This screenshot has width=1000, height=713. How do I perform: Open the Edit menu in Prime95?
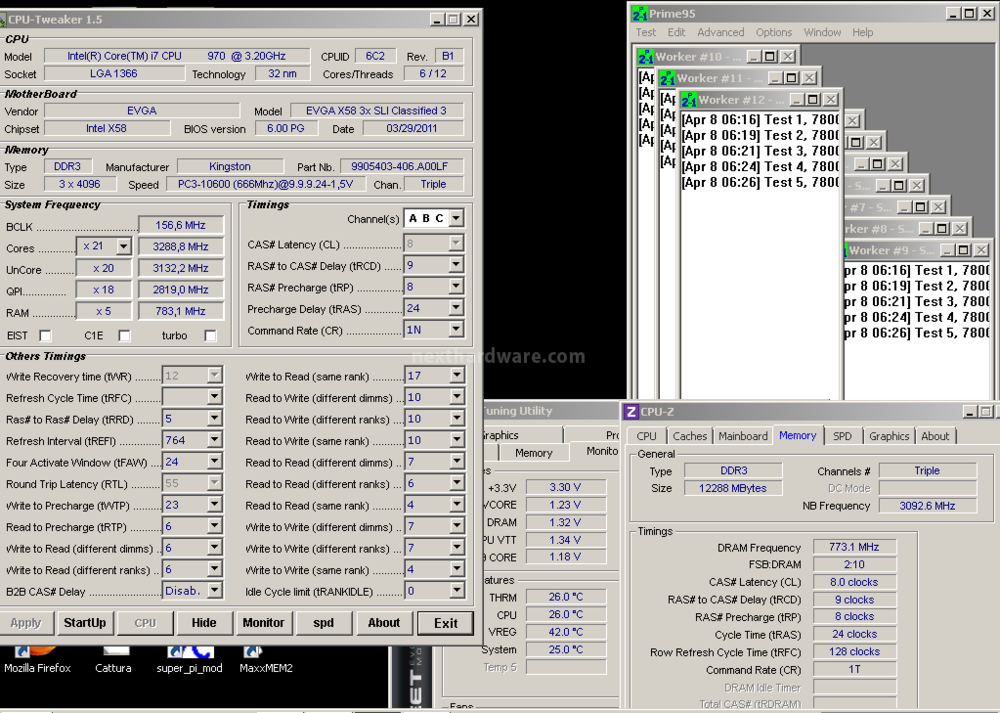(x=676, y=33)
